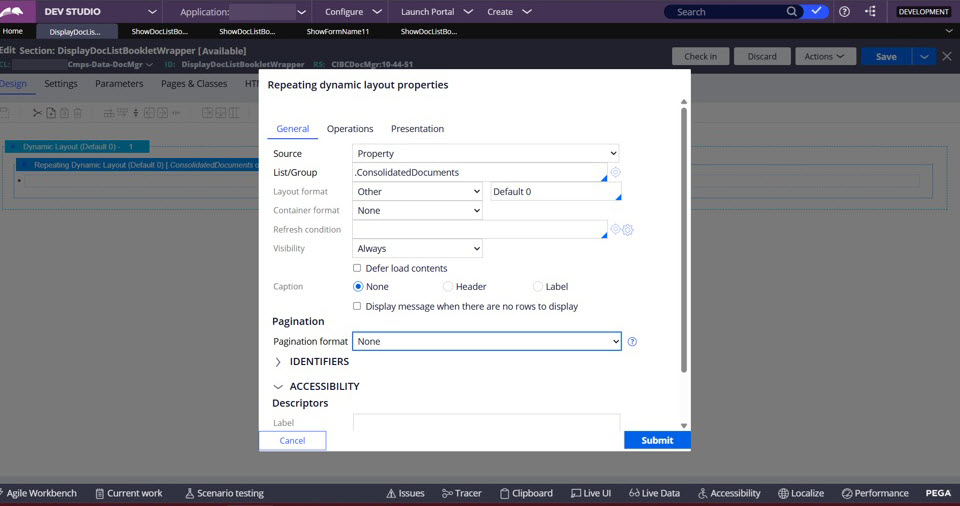This screenshot has width=960, height=506.
Task: Open Performance tool in footer
Action: 875,493
